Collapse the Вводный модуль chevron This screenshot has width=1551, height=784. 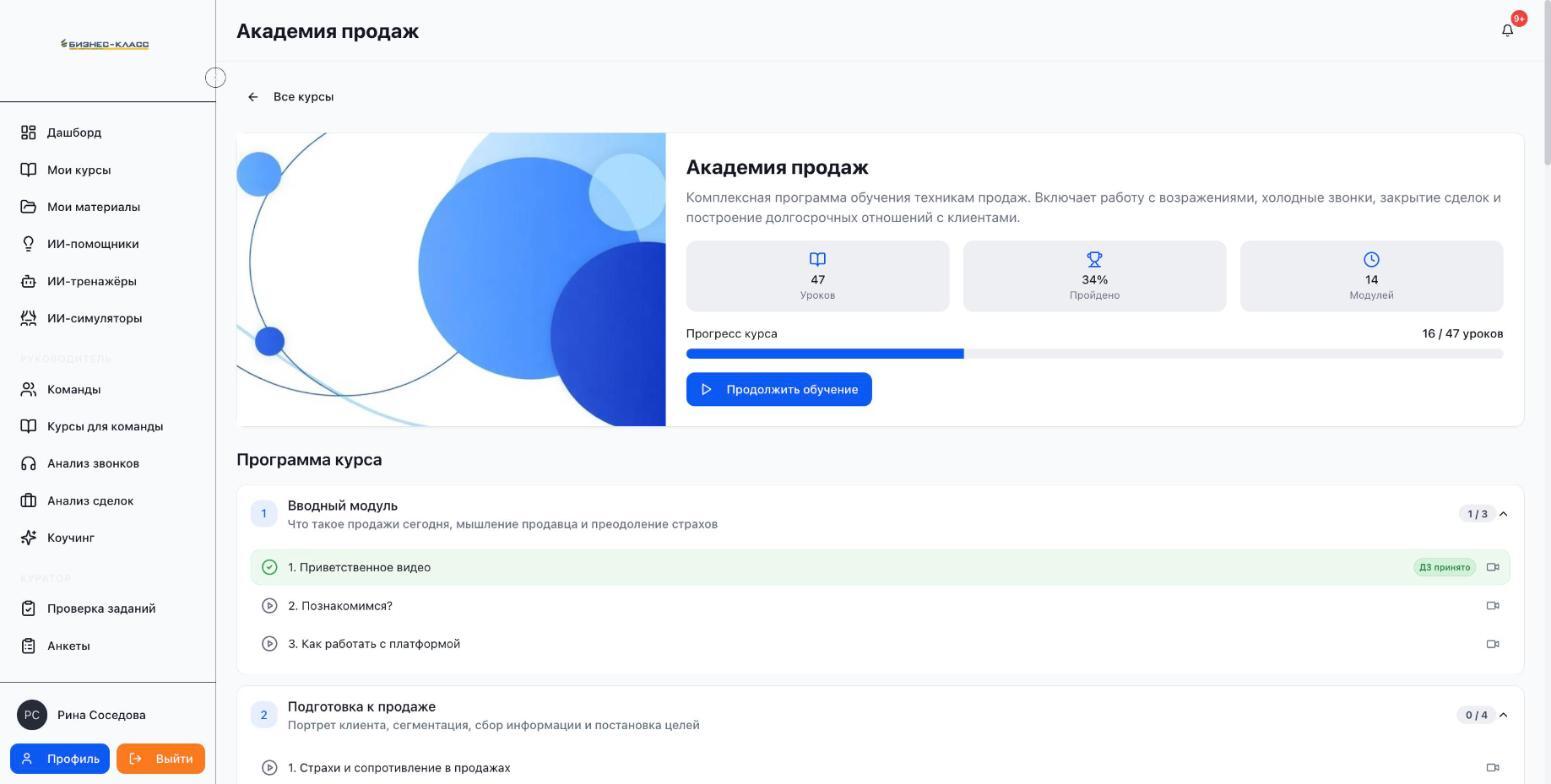(x=1503, y=514)
